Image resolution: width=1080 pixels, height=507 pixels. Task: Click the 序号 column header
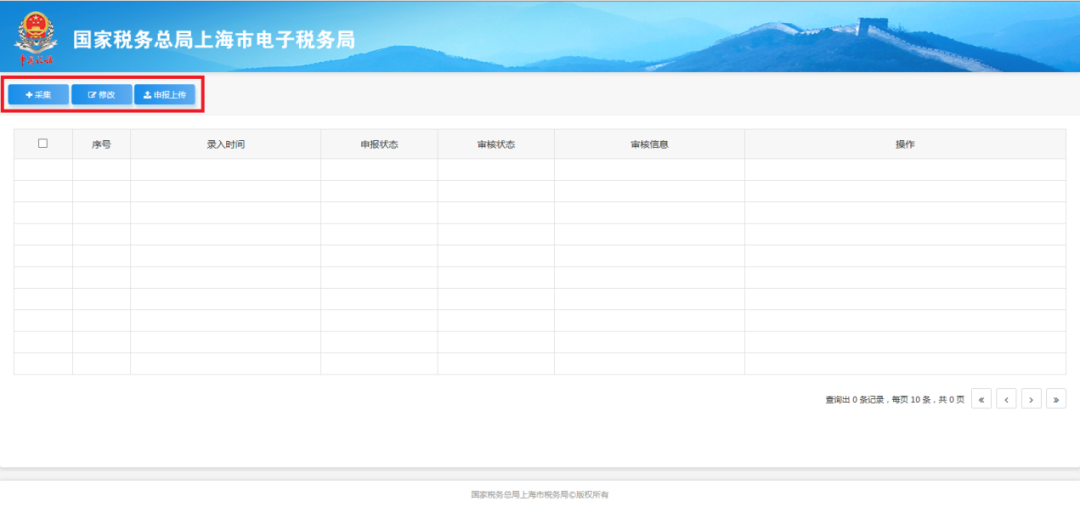[x=101, y=145]
